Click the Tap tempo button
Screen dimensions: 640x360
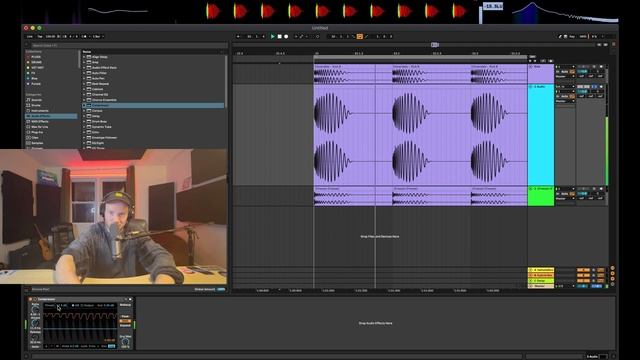click(40, 36)
